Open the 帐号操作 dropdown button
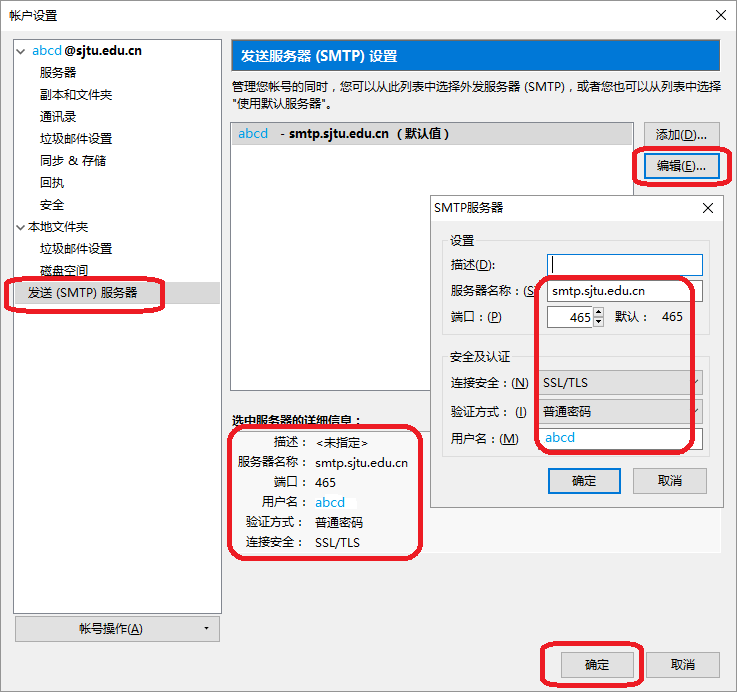This screenshot has width=737, height=692. [x=117, y=629]
